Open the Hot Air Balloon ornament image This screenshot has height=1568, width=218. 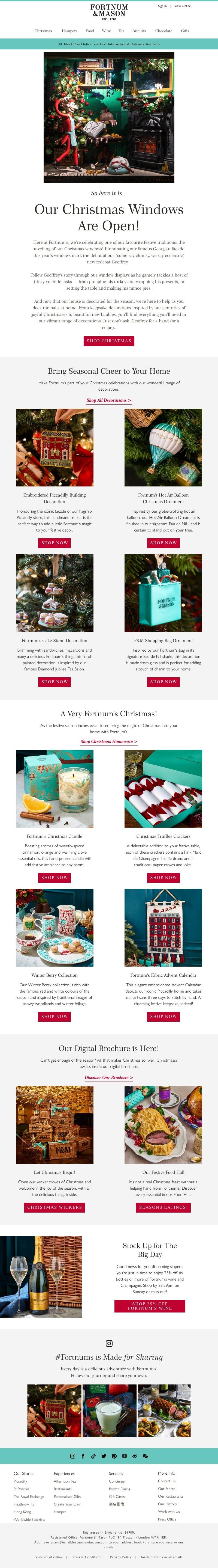pyautogui.click(x=163, y=447)
